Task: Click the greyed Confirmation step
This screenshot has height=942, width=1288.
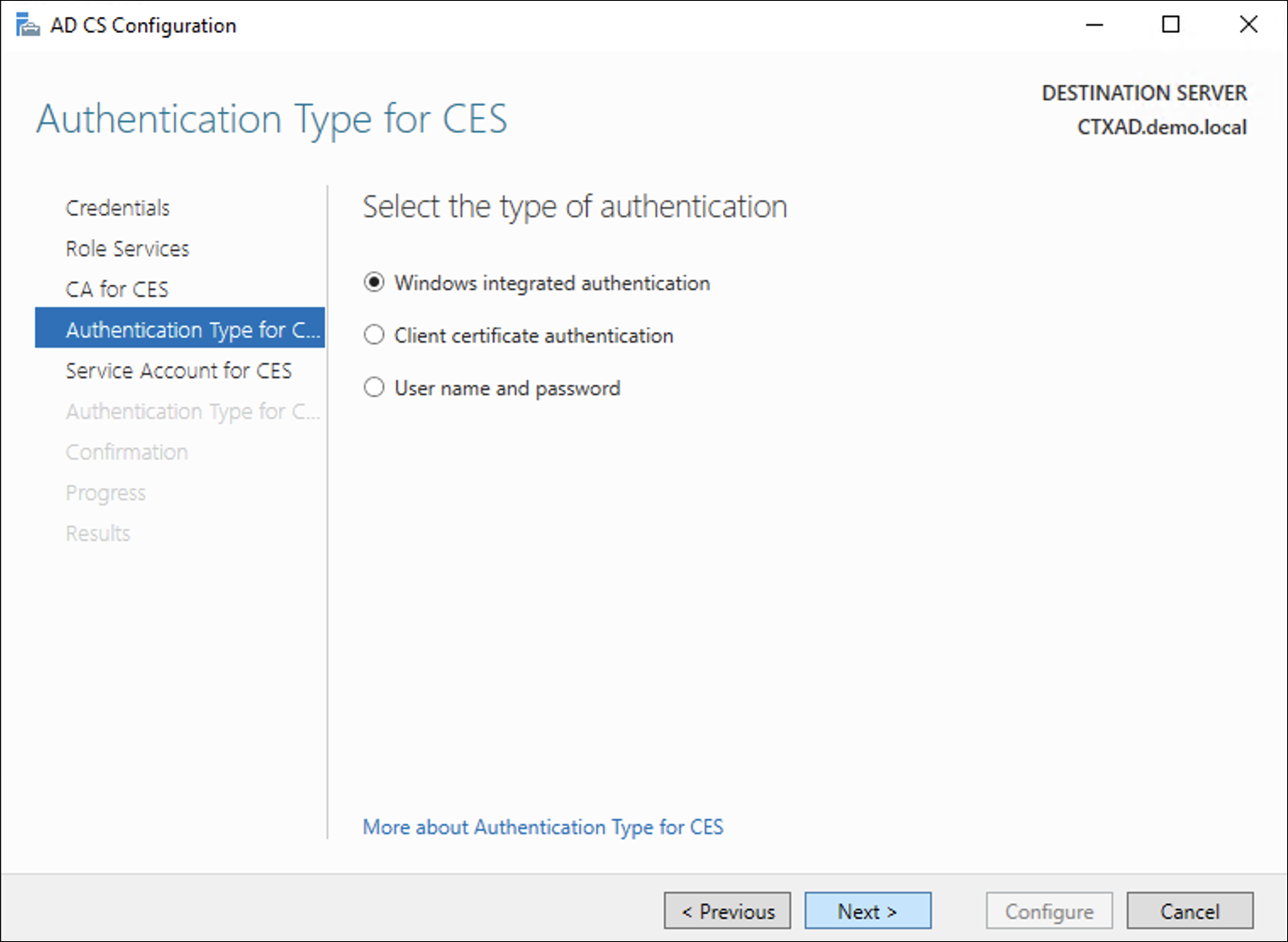Action: tap(126, 451)
